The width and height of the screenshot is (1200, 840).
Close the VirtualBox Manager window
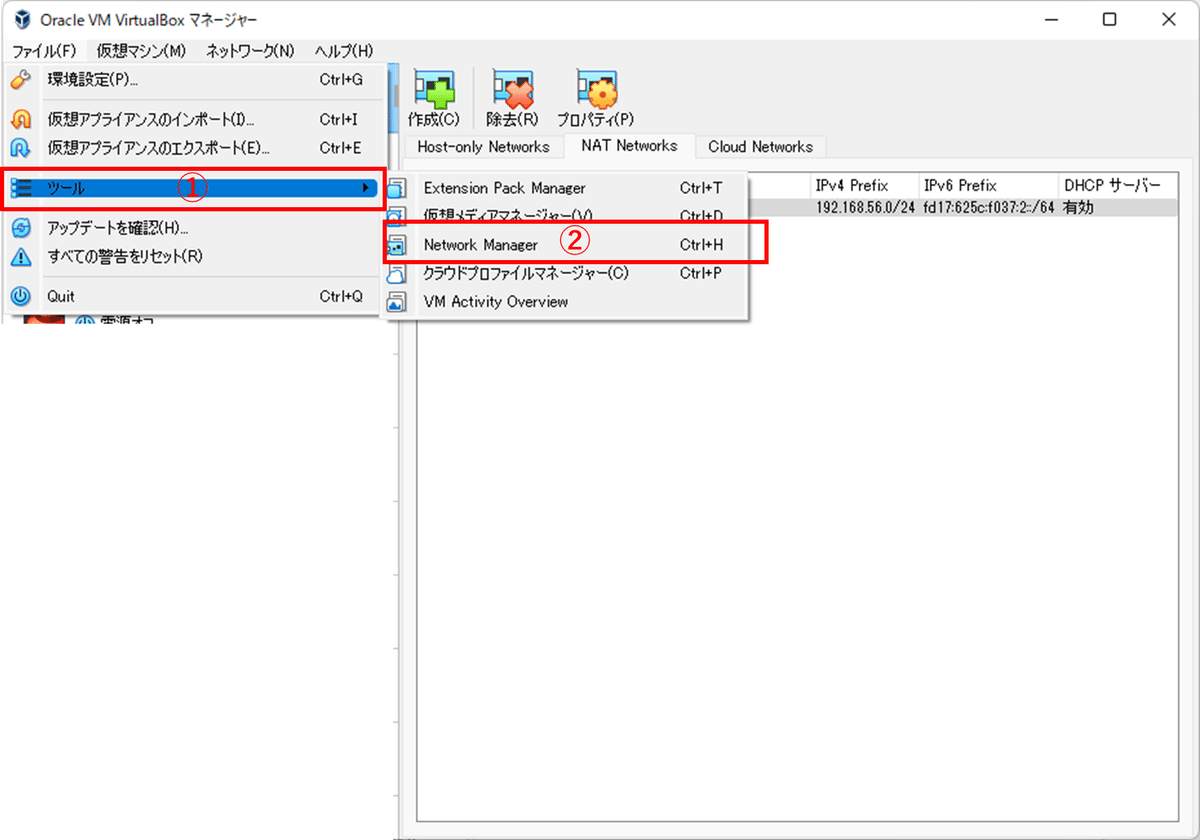pyautogui.click(x=1168, y=20)
